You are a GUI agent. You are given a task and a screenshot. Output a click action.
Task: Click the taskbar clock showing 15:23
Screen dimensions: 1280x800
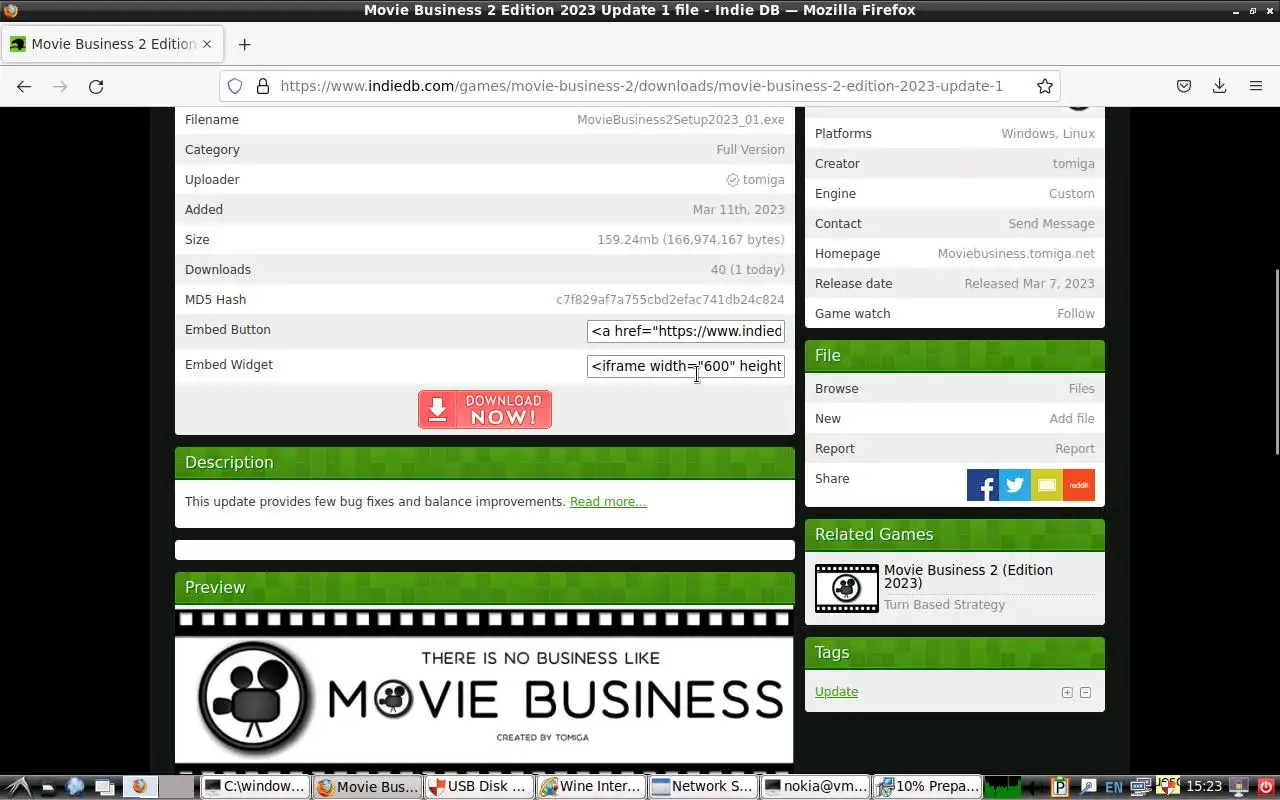click(1204, 787)
